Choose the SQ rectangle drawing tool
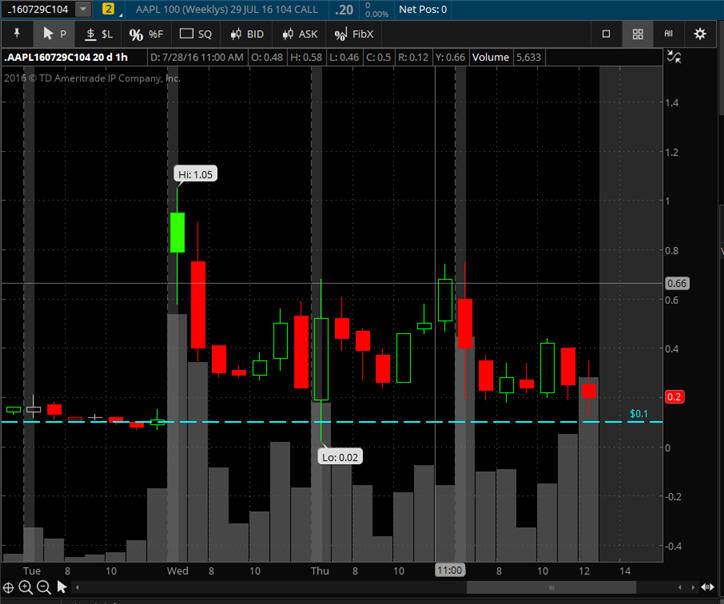Screen dimensions: 724x604 195,34
